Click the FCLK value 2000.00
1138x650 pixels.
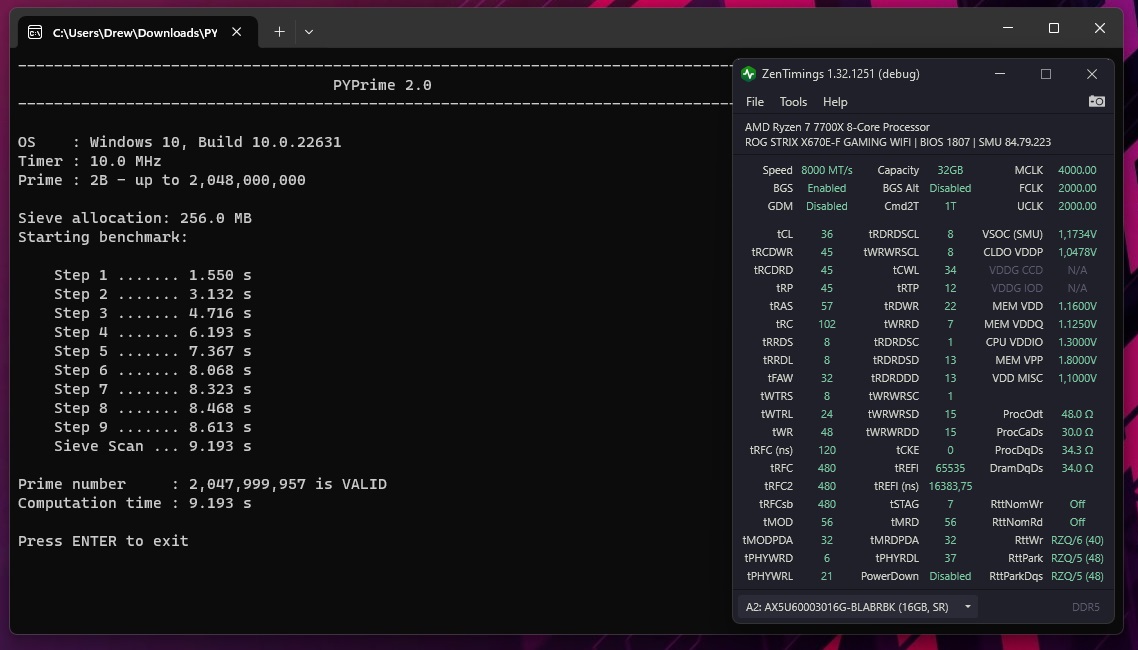pos(1077,188)
